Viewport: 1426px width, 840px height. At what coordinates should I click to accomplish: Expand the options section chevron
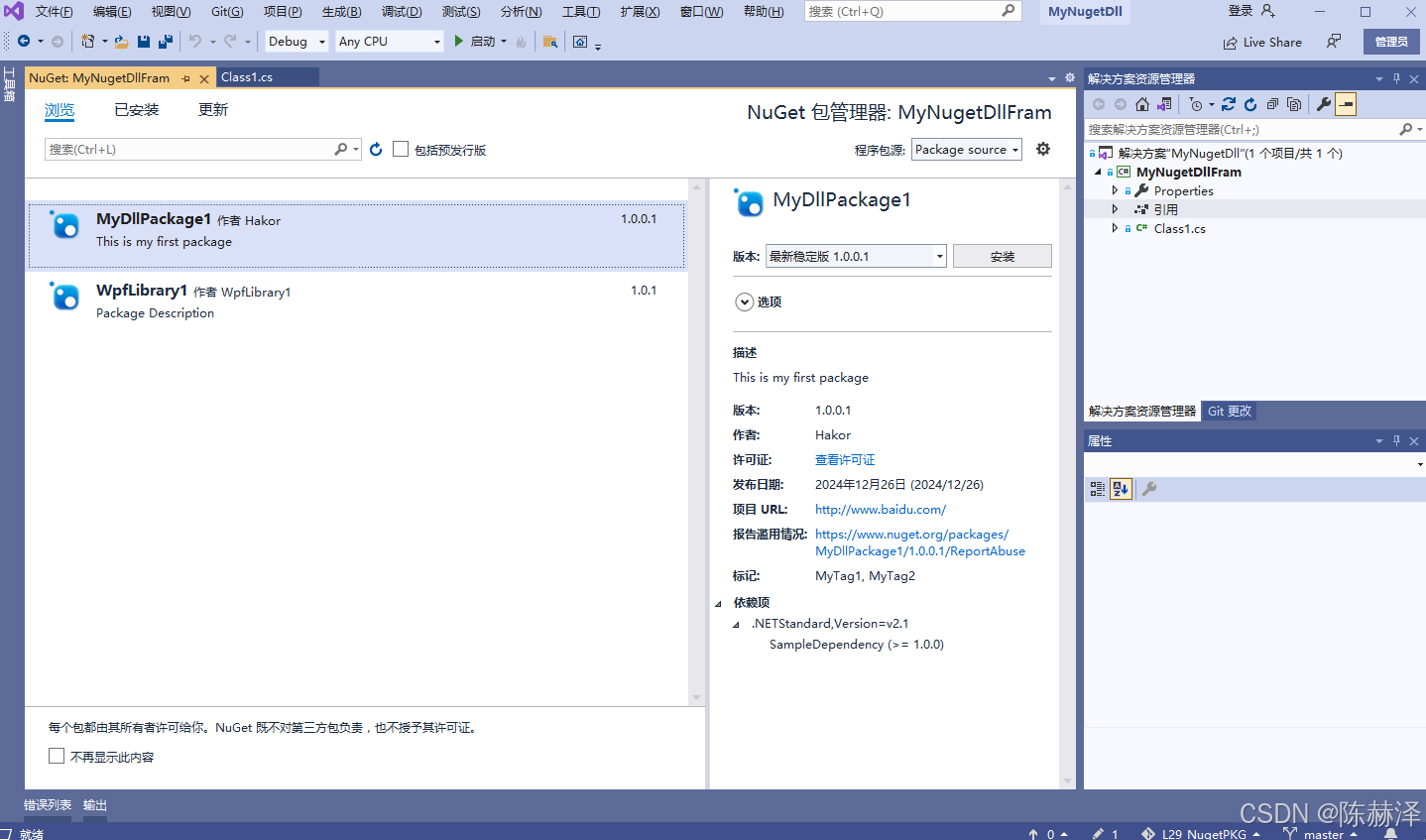coord(745,301)
